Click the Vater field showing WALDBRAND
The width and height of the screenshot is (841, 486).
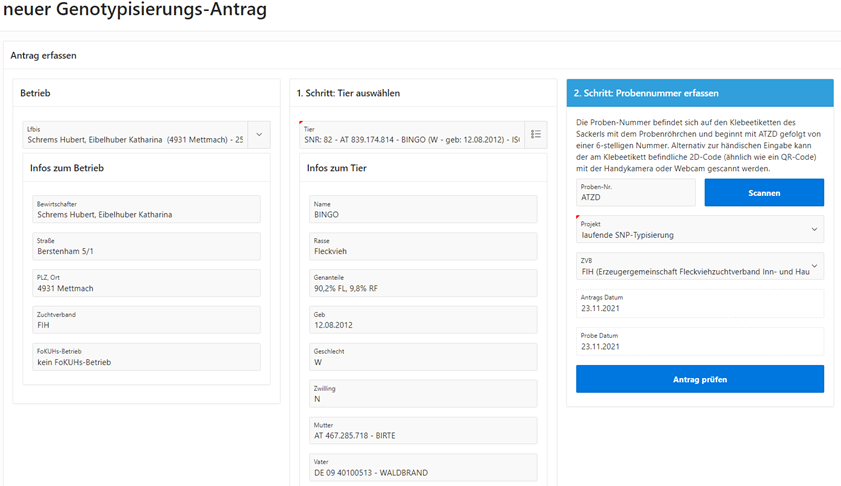423,468
